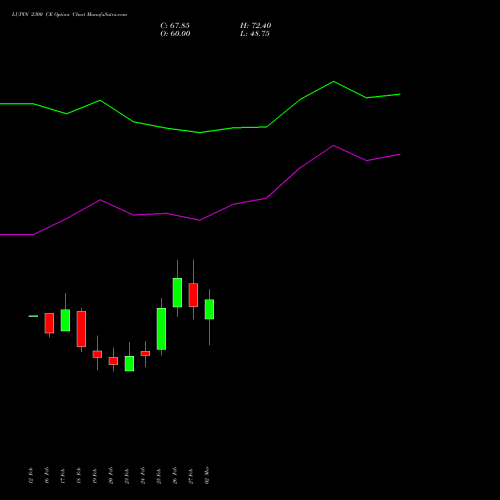Click the close value 'C: 67.85'
The height and width of the screenshot is (500, 500).
pyautogui.click(x=175, y=26)
